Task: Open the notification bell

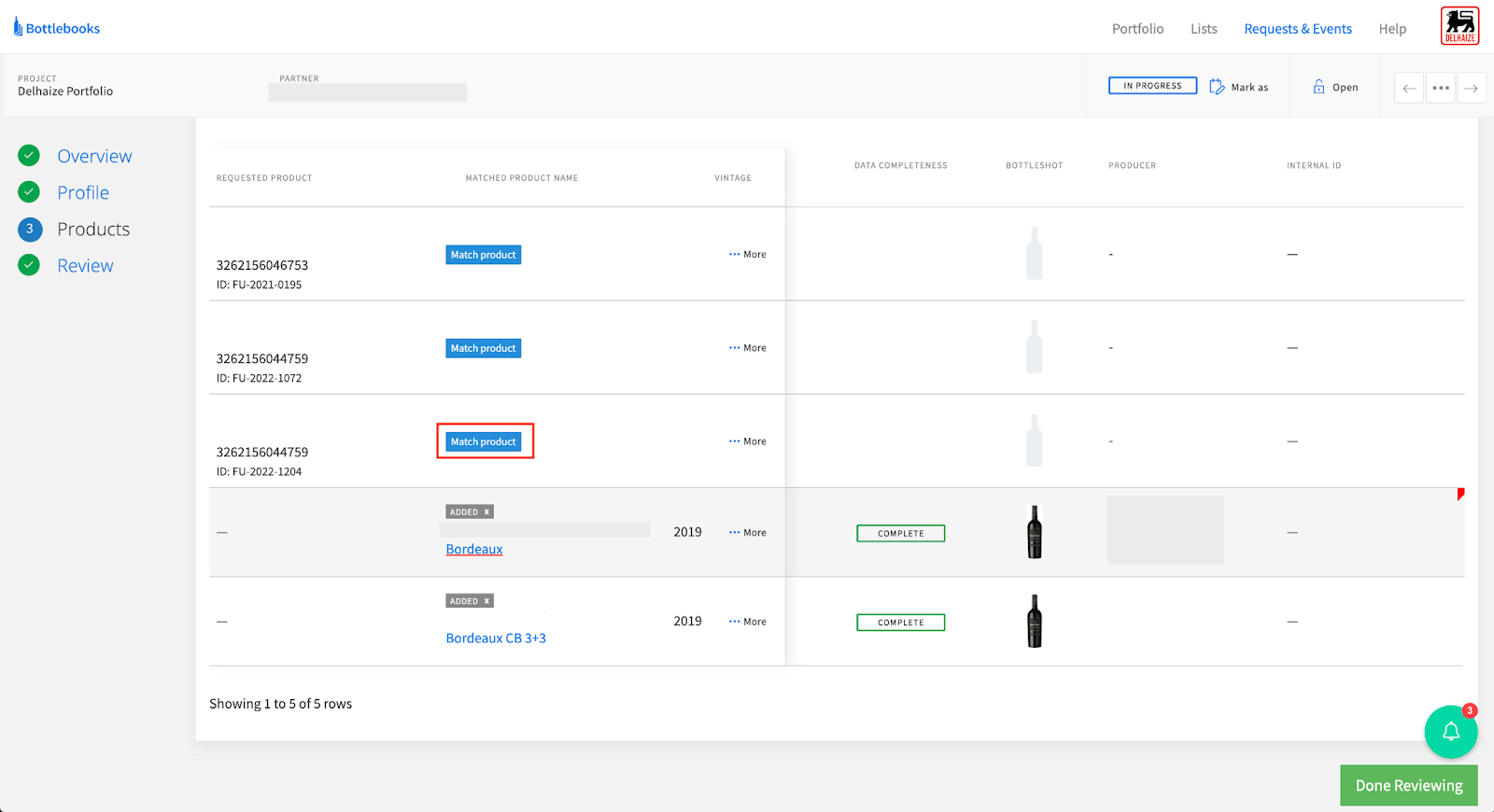Action: tap(1451, 732)
